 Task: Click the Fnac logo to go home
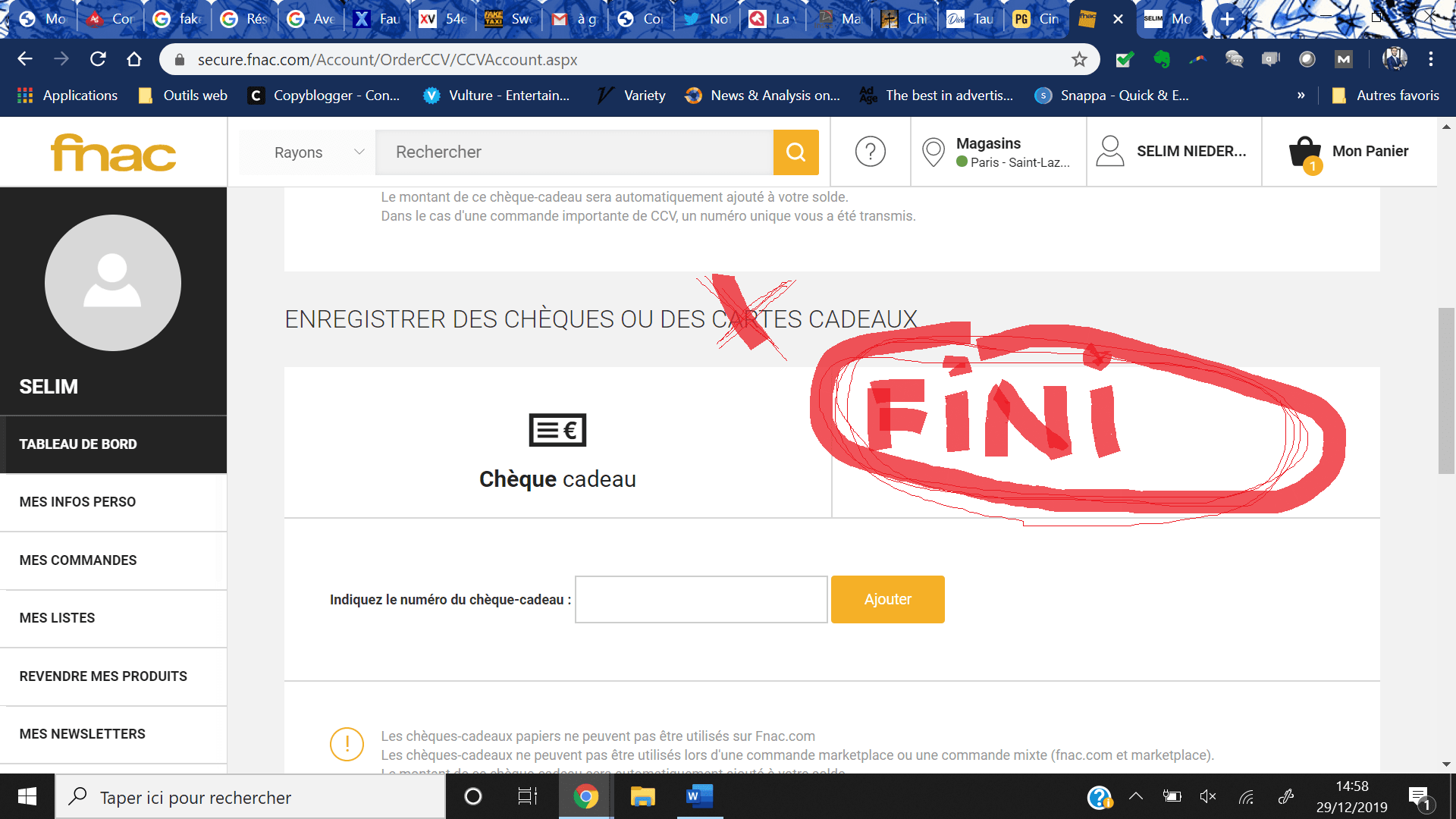[113, 151]
